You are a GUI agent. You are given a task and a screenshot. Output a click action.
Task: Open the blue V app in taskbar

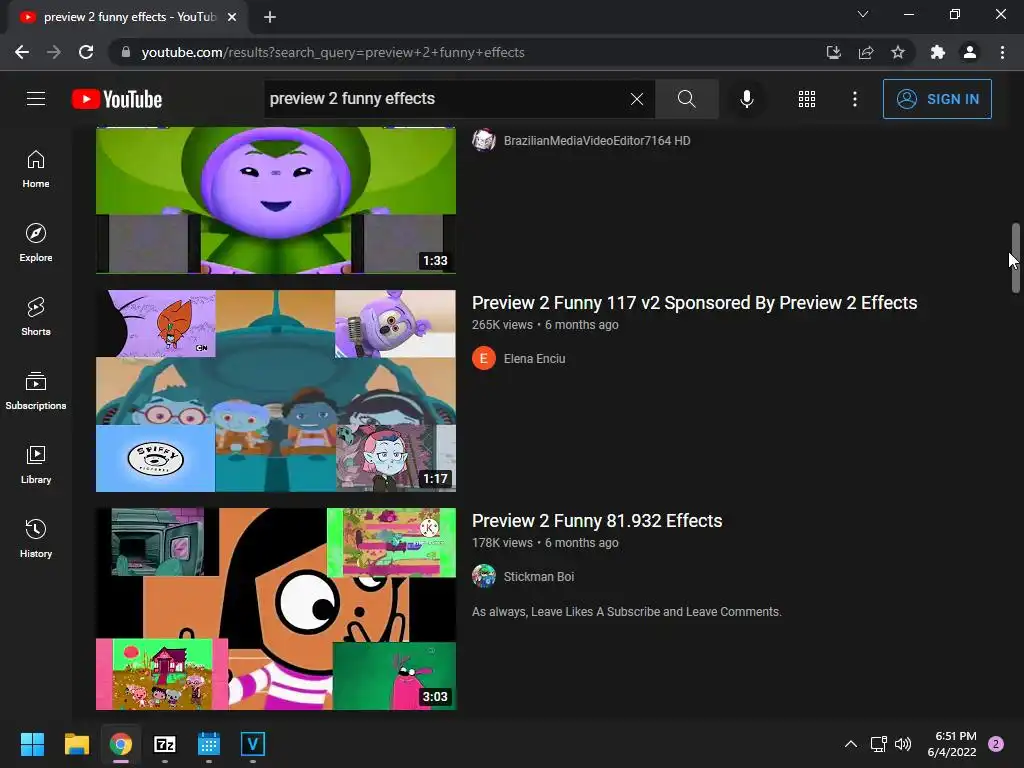click(x=253, y=744)
